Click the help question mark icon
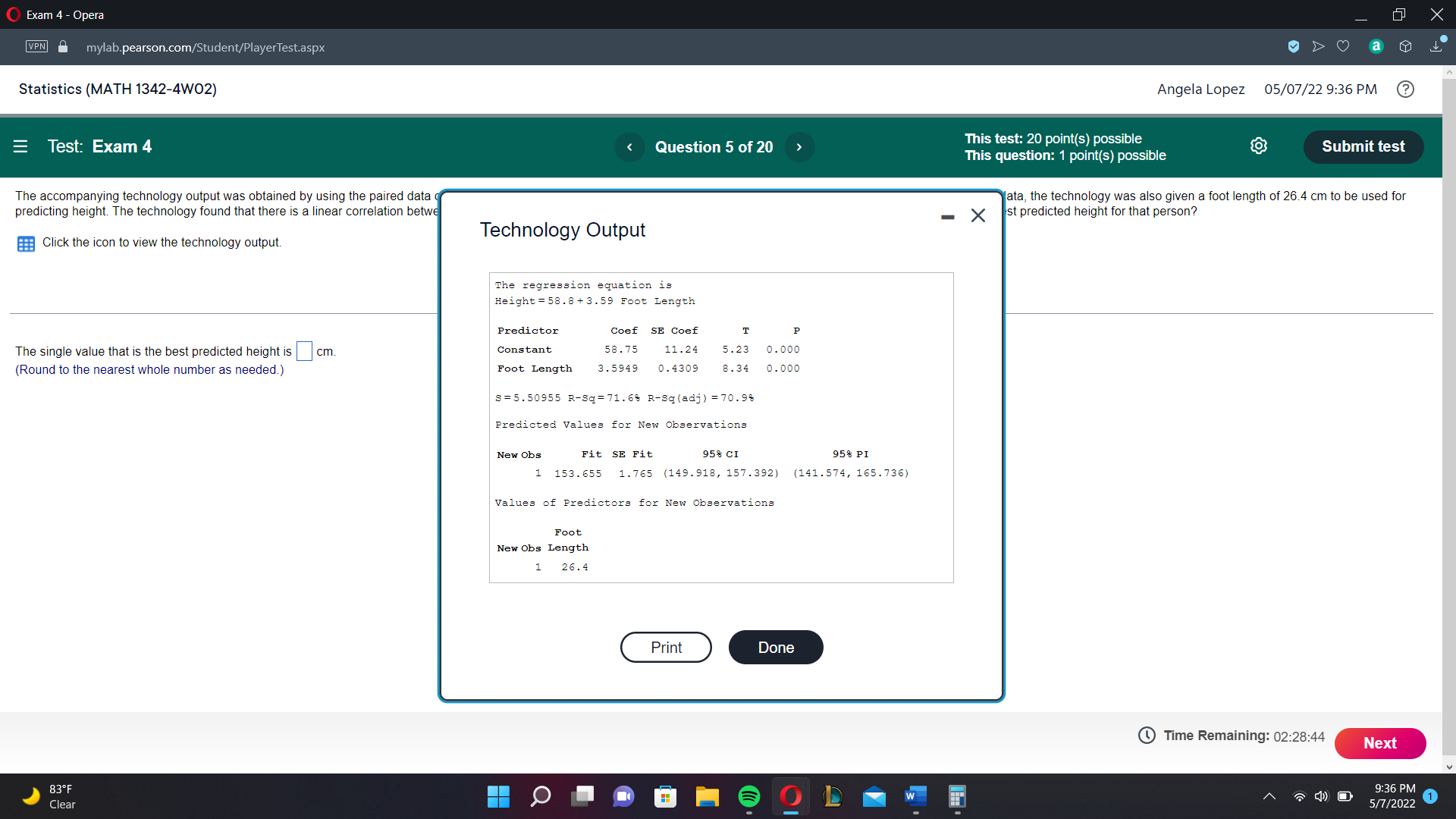The height and width of the screenshot is (819, 1456). coord(1405,89)
